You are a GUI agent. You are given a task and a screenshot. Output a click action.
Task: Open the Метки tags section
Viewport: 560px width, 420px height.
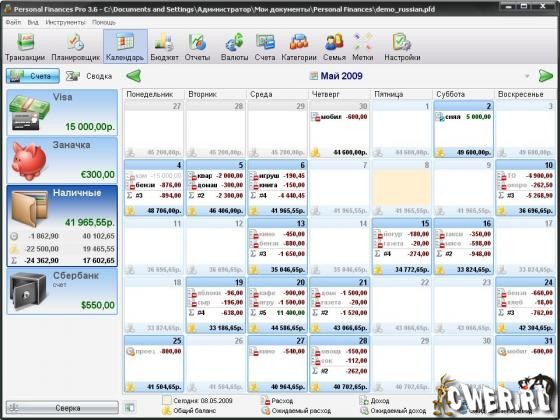(362, 47)
